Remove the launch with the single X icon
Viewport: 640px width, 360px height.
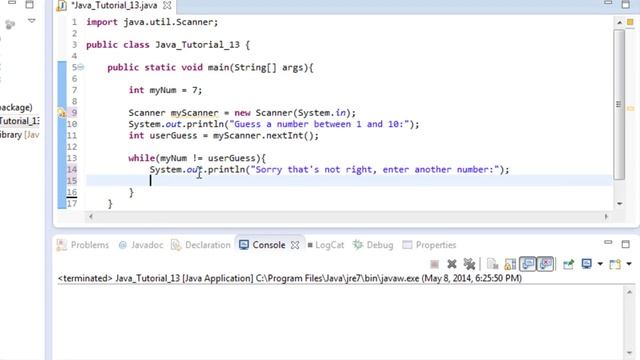tap(451, 264)
